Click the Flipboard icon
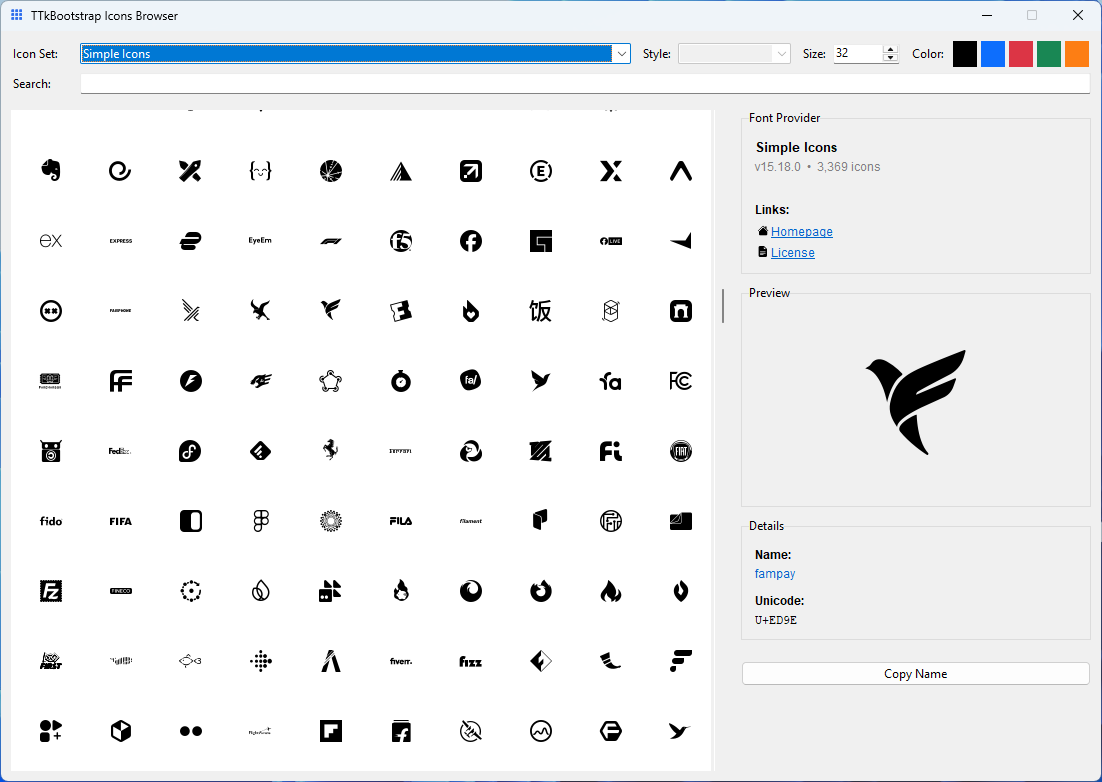The height and width of the screenshot is (782, 1102). click(330, 730)
